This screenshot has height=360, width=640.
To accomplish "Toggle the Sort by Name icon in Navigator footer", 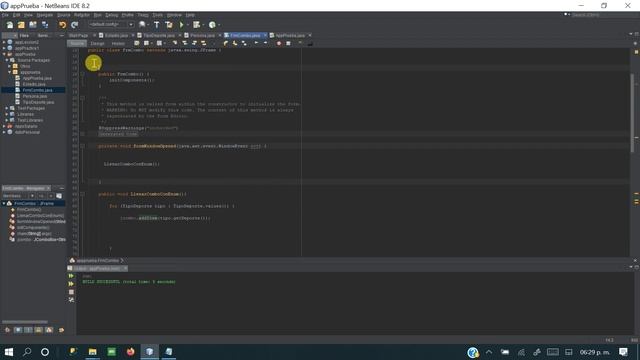I will (x=62, y=330).
